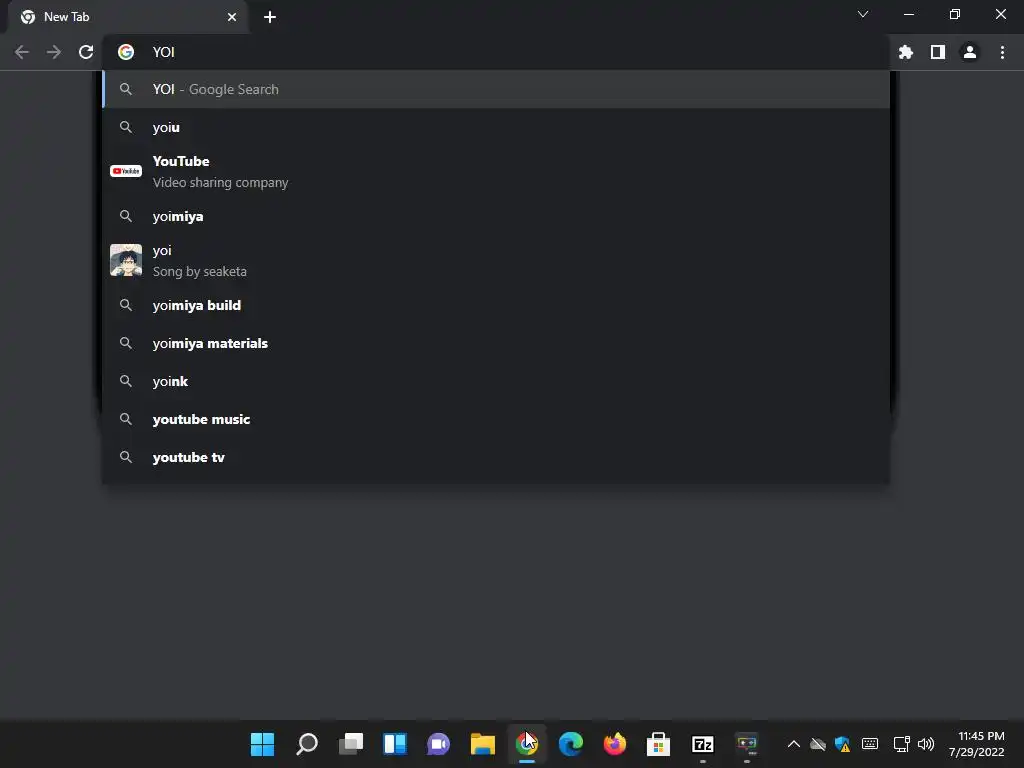Viewport: 1024px width, 768px height.
Task: Open the profile avatar menu
Action: 970,52
